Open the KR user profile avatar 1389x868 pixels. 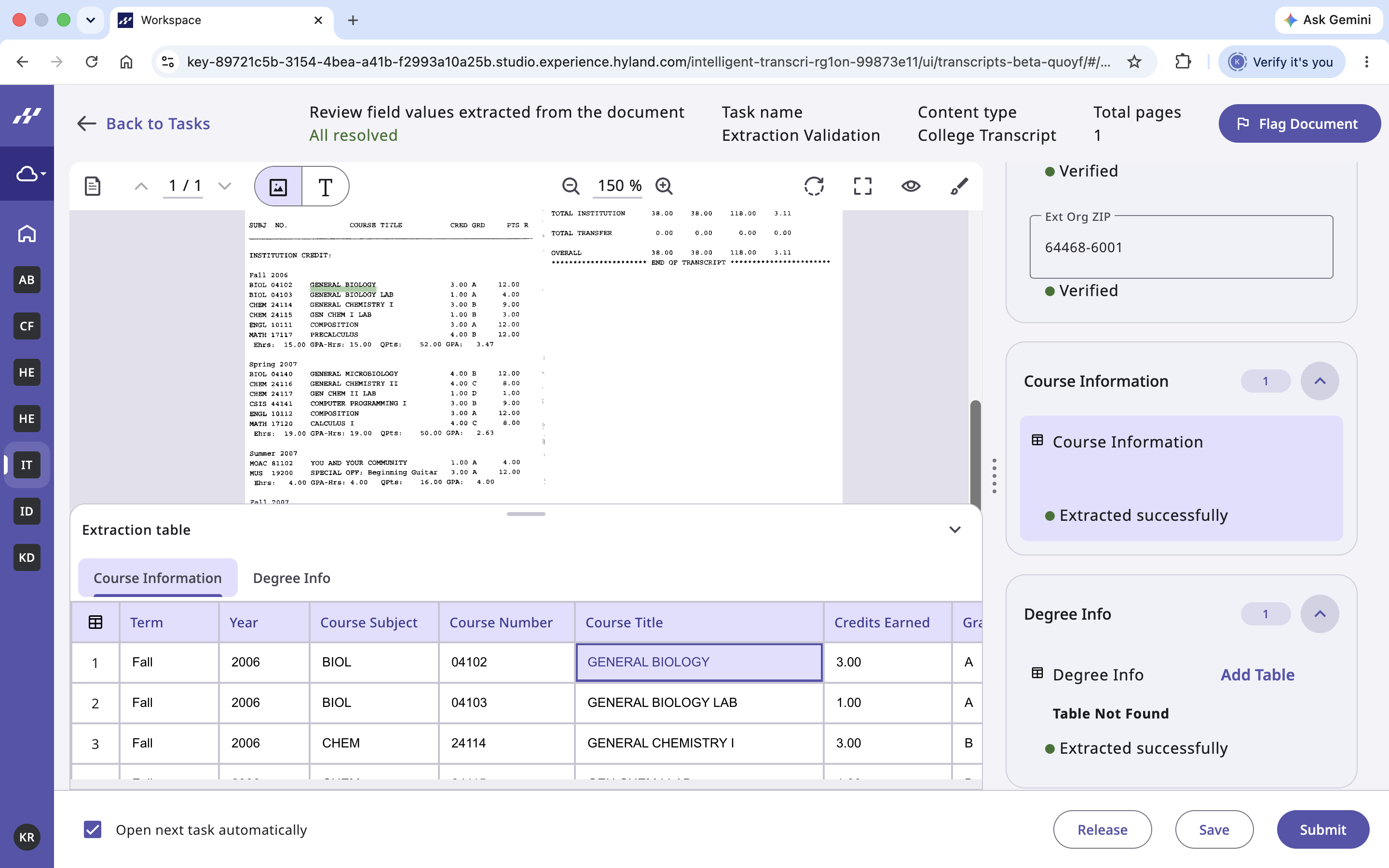pyautogui.click(x=27, y=837)
